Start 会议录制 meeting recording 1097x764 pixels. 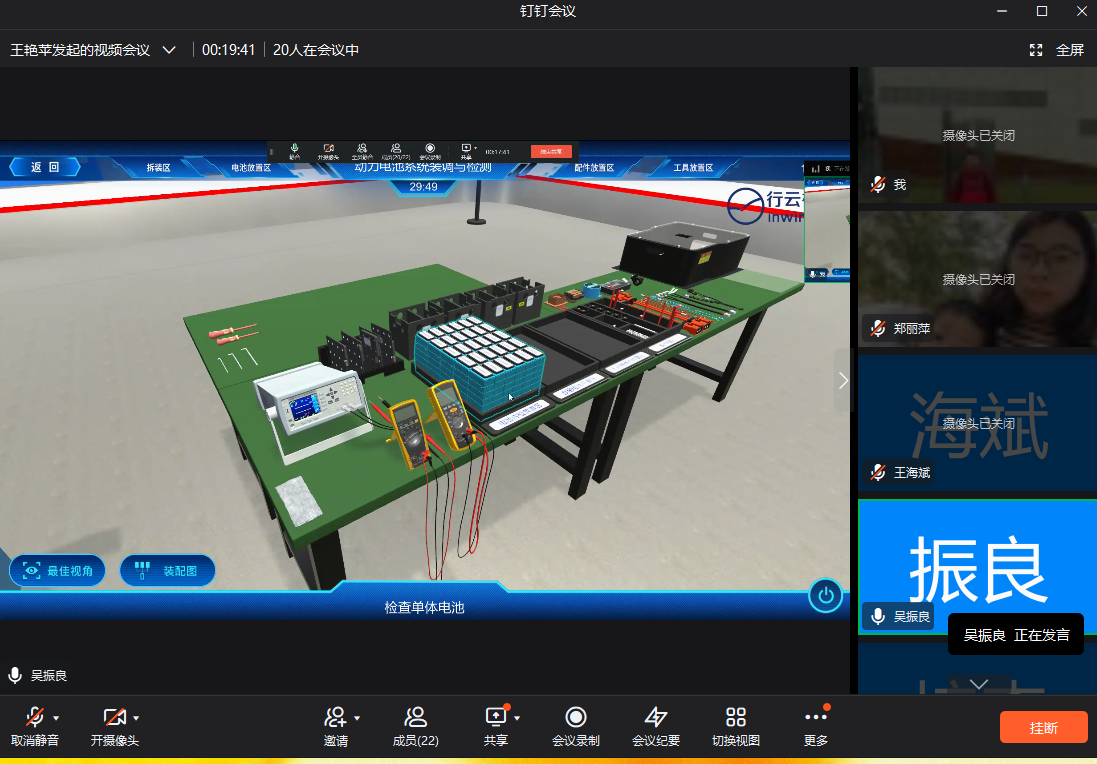pos(575,725)
